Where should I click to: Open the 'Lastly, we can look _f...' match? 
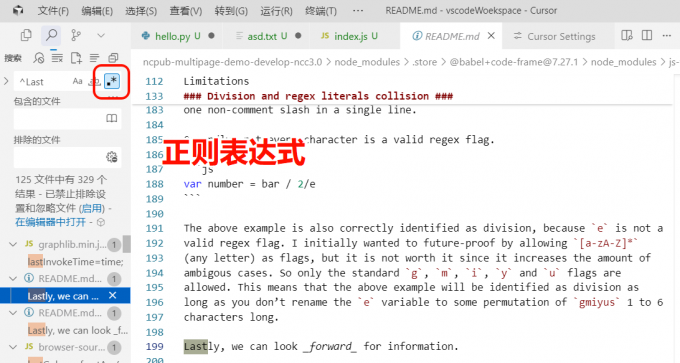tap(78, 330)
